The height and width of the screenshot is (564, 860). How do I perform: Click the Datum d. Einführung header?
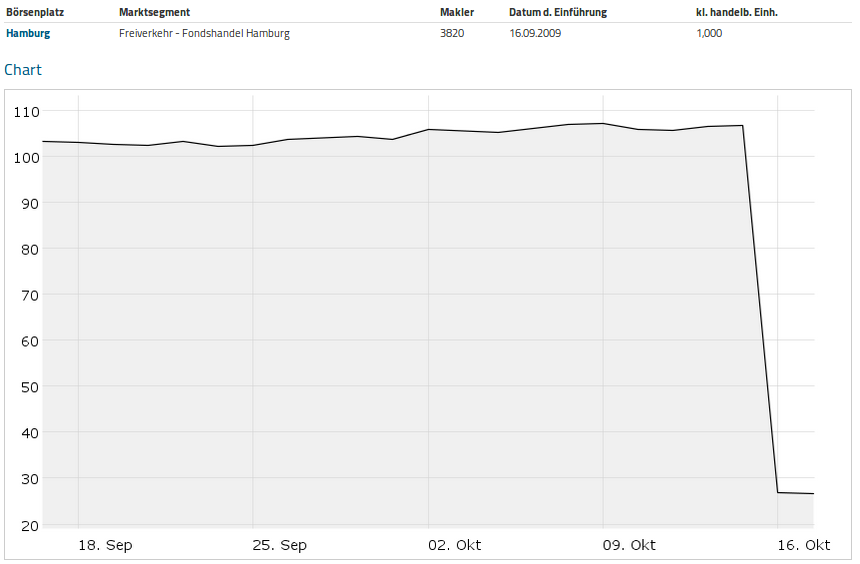(x=557, y=12)
